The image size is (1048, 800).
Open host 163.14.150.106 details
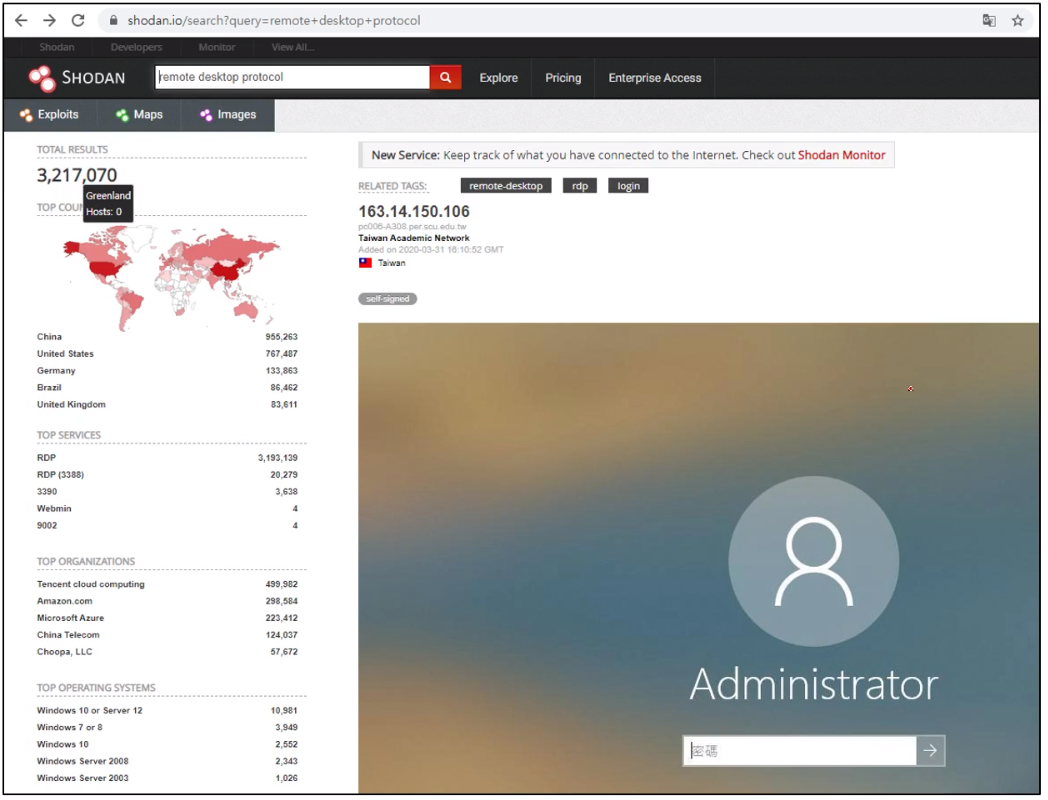click(x=414, y=212)
